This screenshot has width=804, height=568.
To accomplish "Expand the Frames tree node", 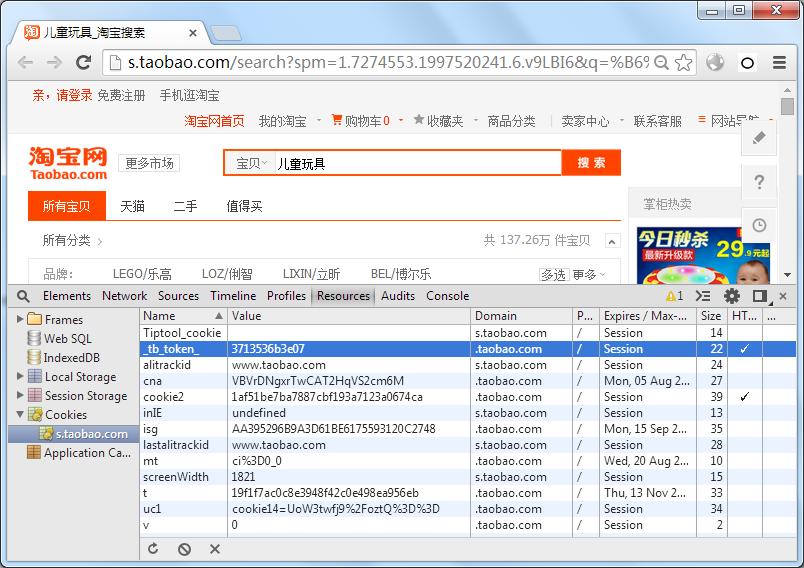I will pyautogui.click(x=20, y=319).
